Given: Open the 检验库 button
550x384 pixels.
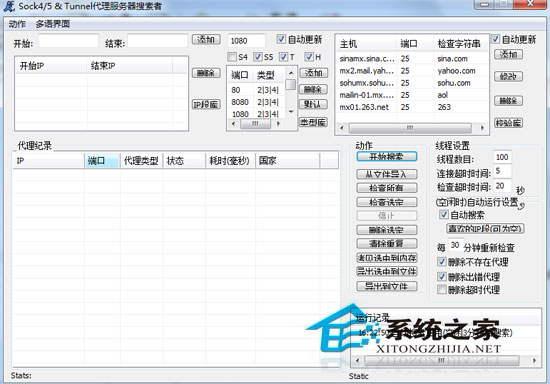Looking at the screenshot, I should pyautogui.click(x=509, y=123).
